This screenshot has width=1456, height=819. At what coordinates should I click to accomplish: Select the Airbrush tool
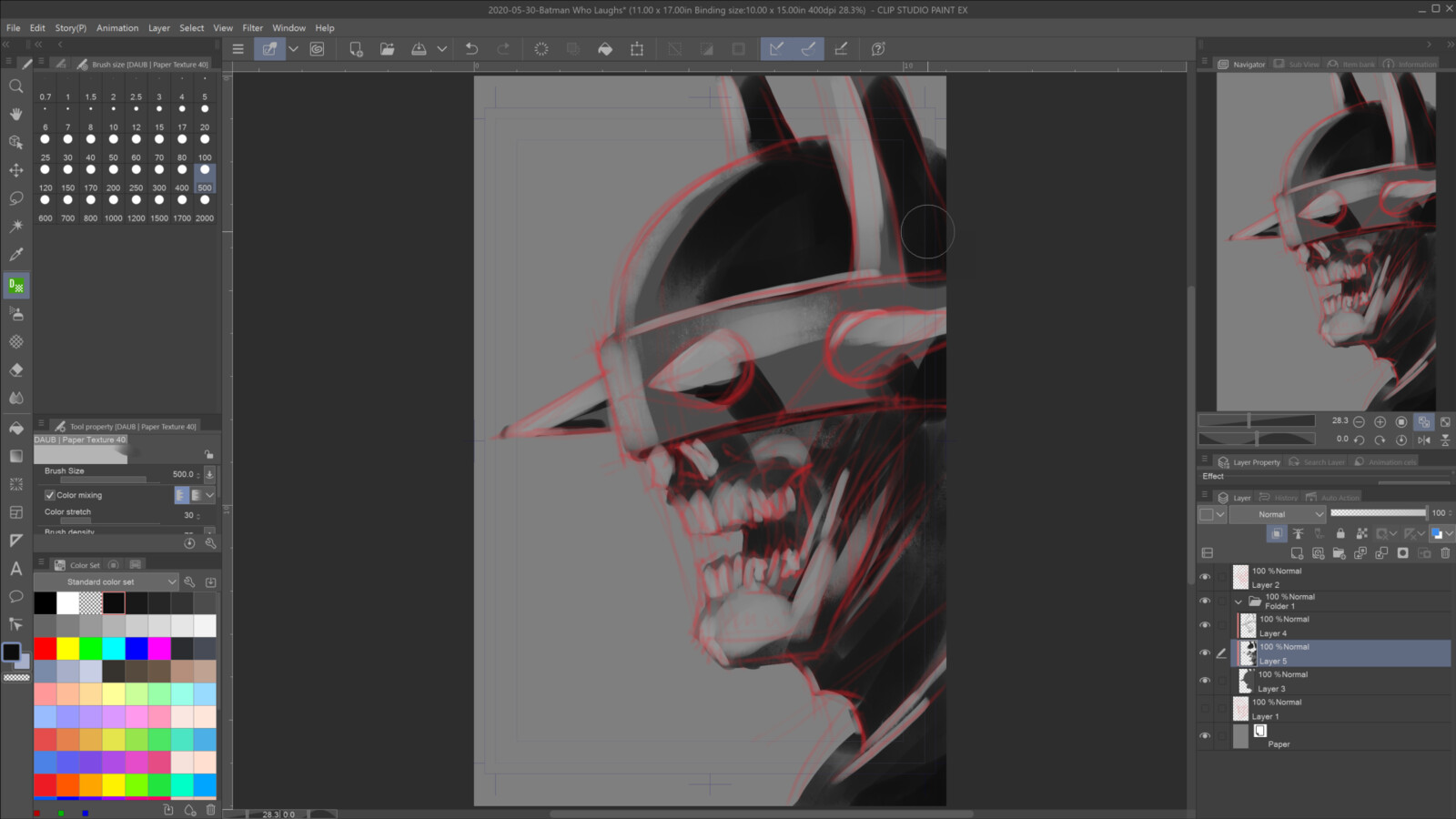15,314
